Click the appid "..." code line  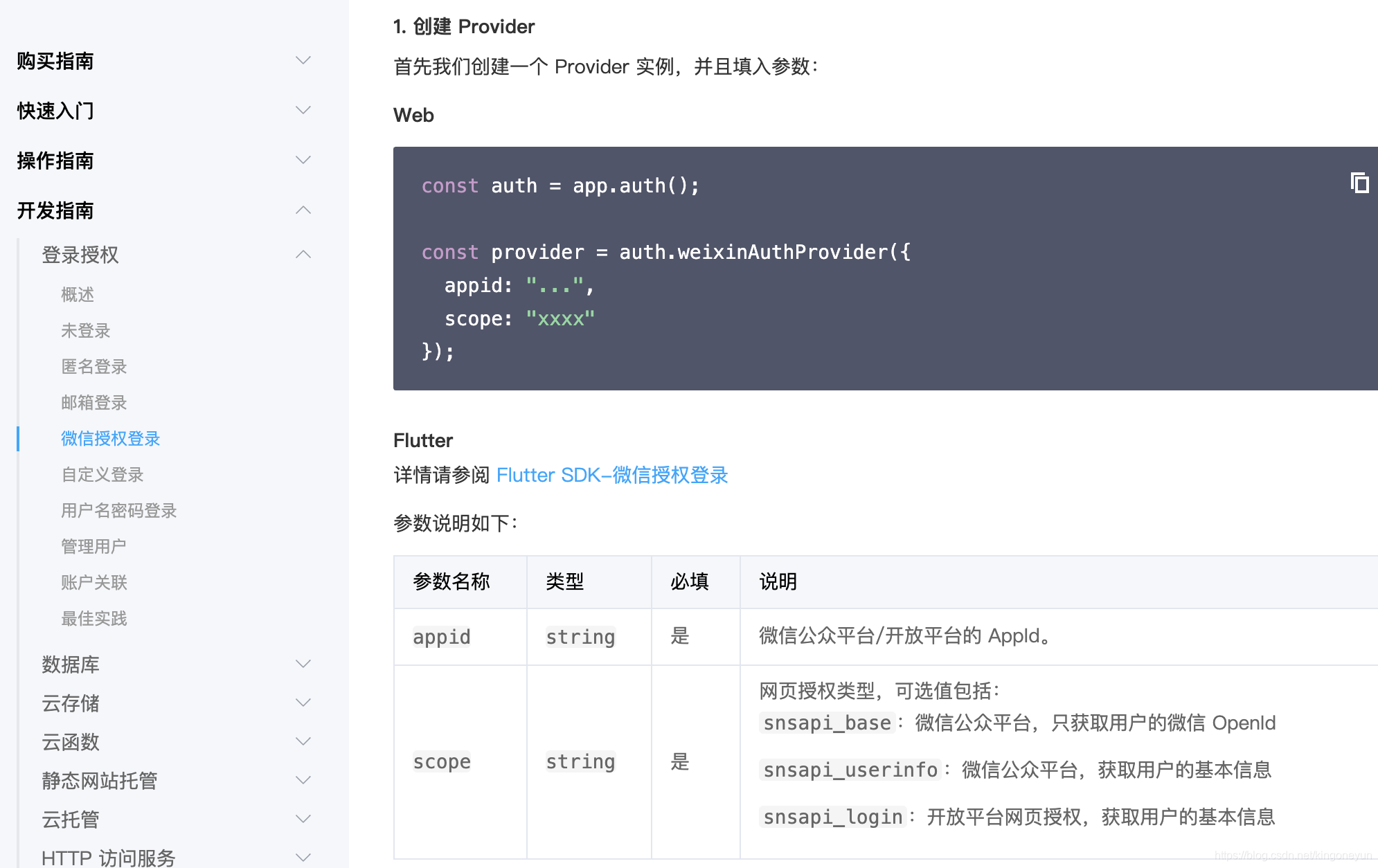(519, 285)
